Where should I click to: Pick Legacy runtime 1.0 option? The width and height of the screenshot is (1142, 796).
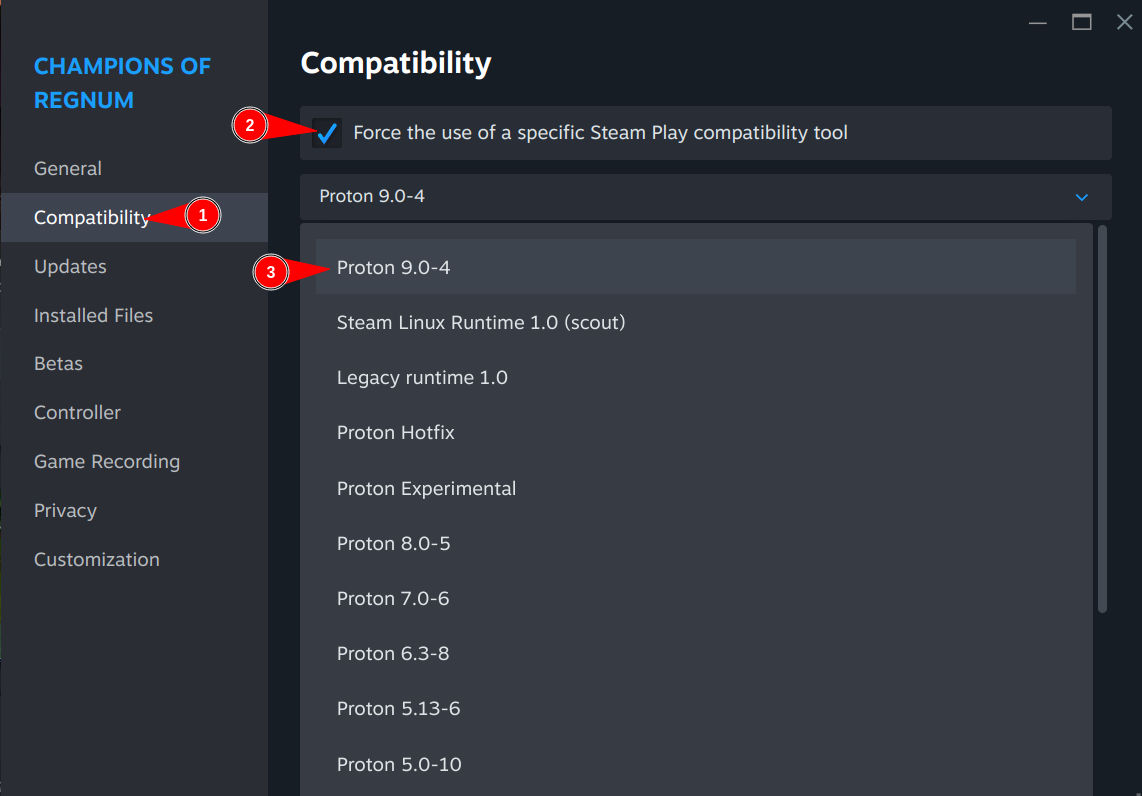422,378
